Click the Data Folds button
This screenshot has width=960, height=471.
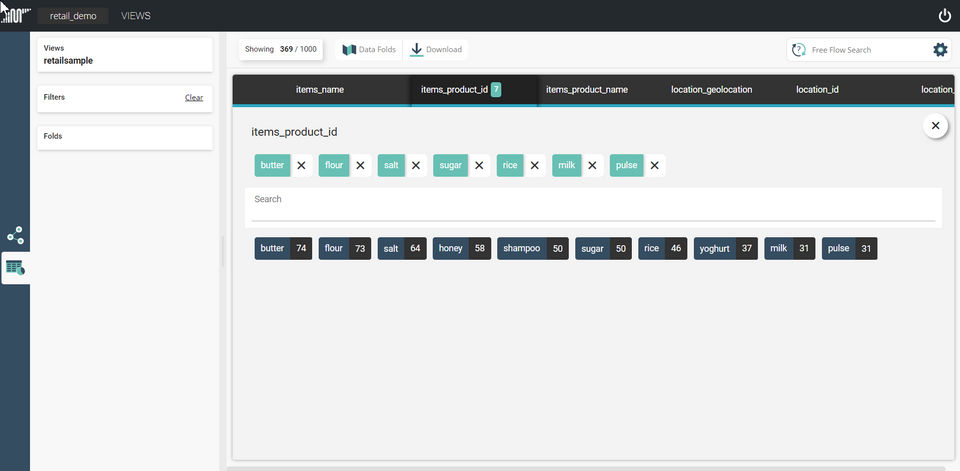tap(369, 50)
